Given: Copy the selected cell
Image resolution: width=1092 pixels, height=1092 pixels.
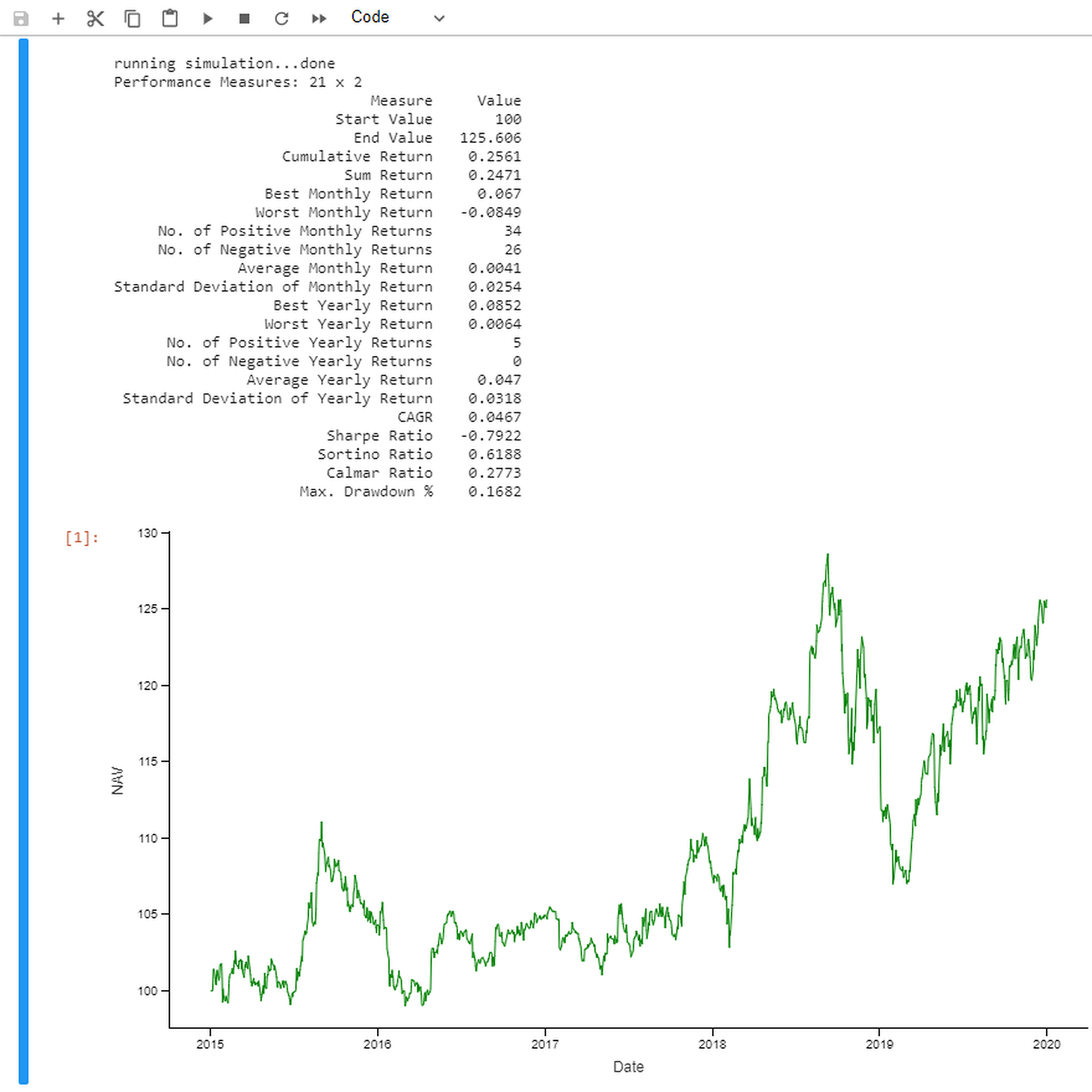Looking at the screenshot, I should pyautogui.click(x=132, y=19).
